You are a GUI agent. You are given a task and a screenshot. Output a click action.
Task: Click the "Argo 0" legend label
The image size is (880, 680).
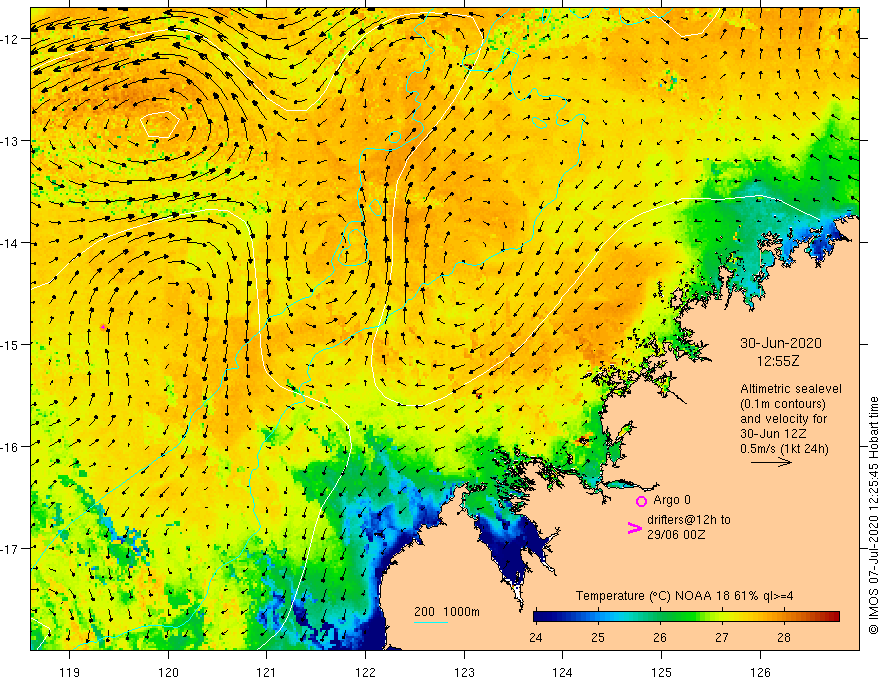click(672, 500)
